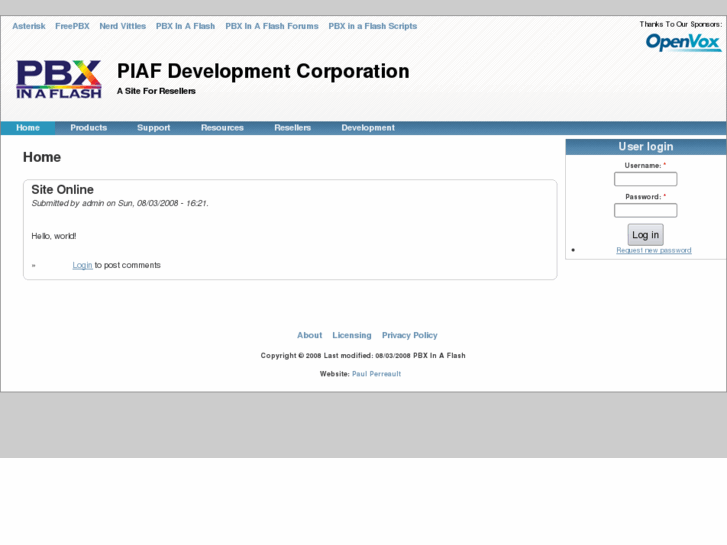The height and width of the screenshot is (545, 727).
Task: Click the Copyright 2008 footer text
Action: [x=363, y=356]
